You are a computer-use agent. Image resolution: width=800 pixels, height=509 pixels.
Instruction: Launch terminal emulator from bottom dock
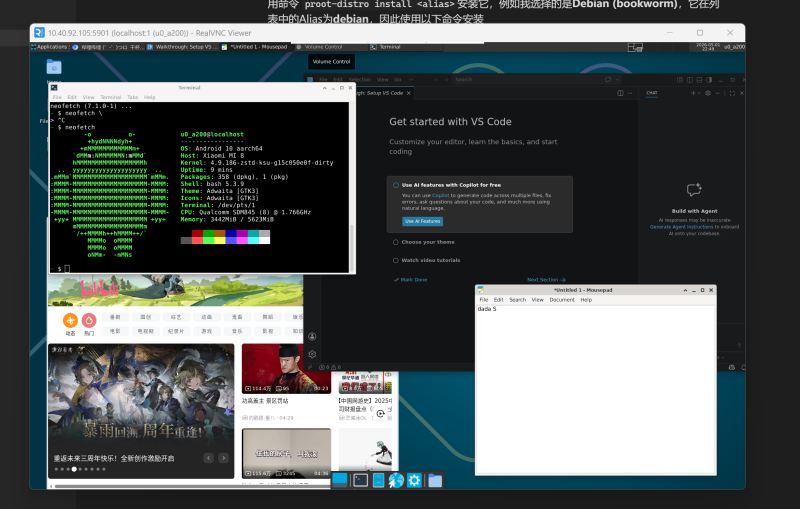click(361, 480)
